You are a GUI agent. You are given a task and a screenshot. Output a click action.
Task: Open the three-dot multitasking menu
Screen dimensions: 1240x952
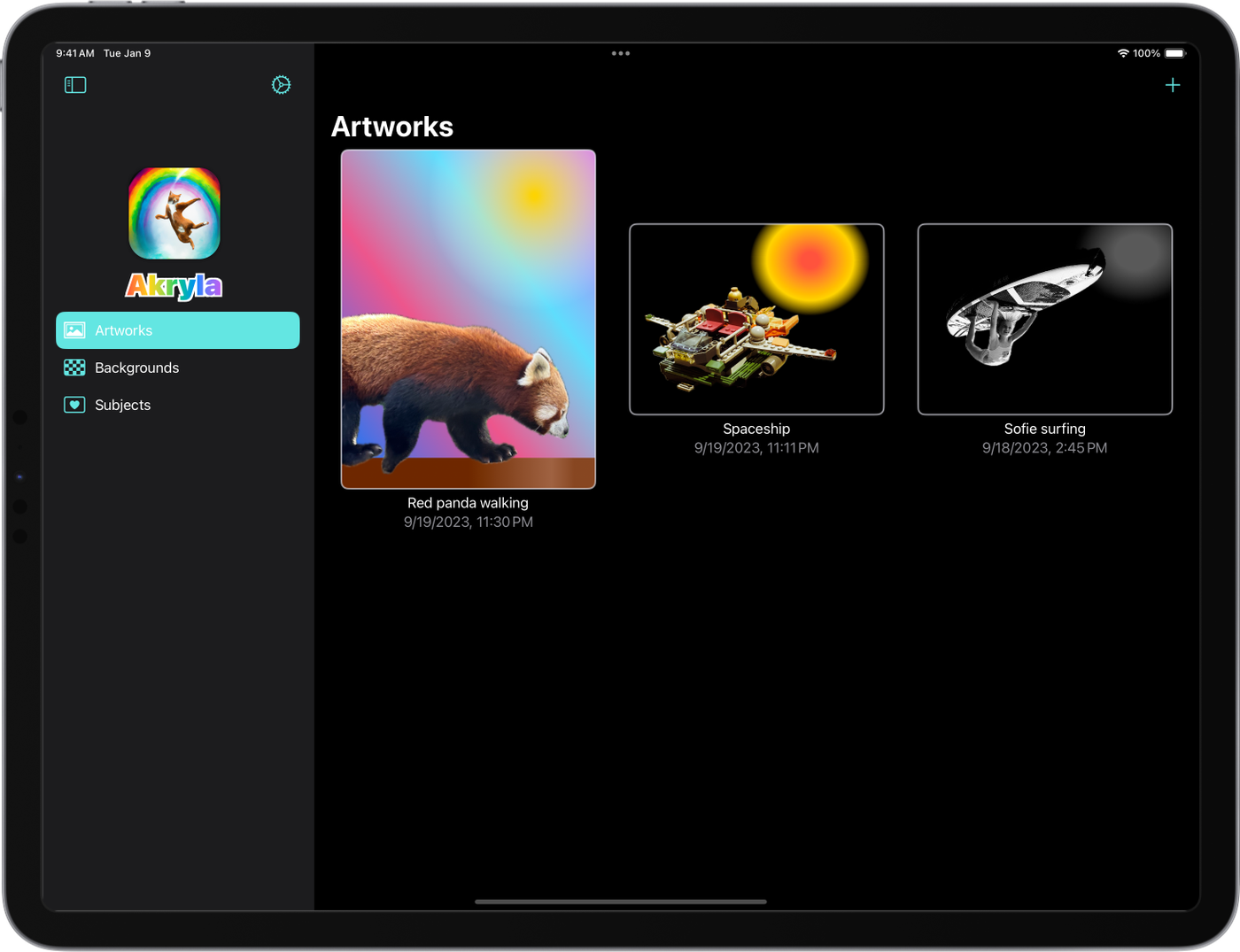pos(620,53)
